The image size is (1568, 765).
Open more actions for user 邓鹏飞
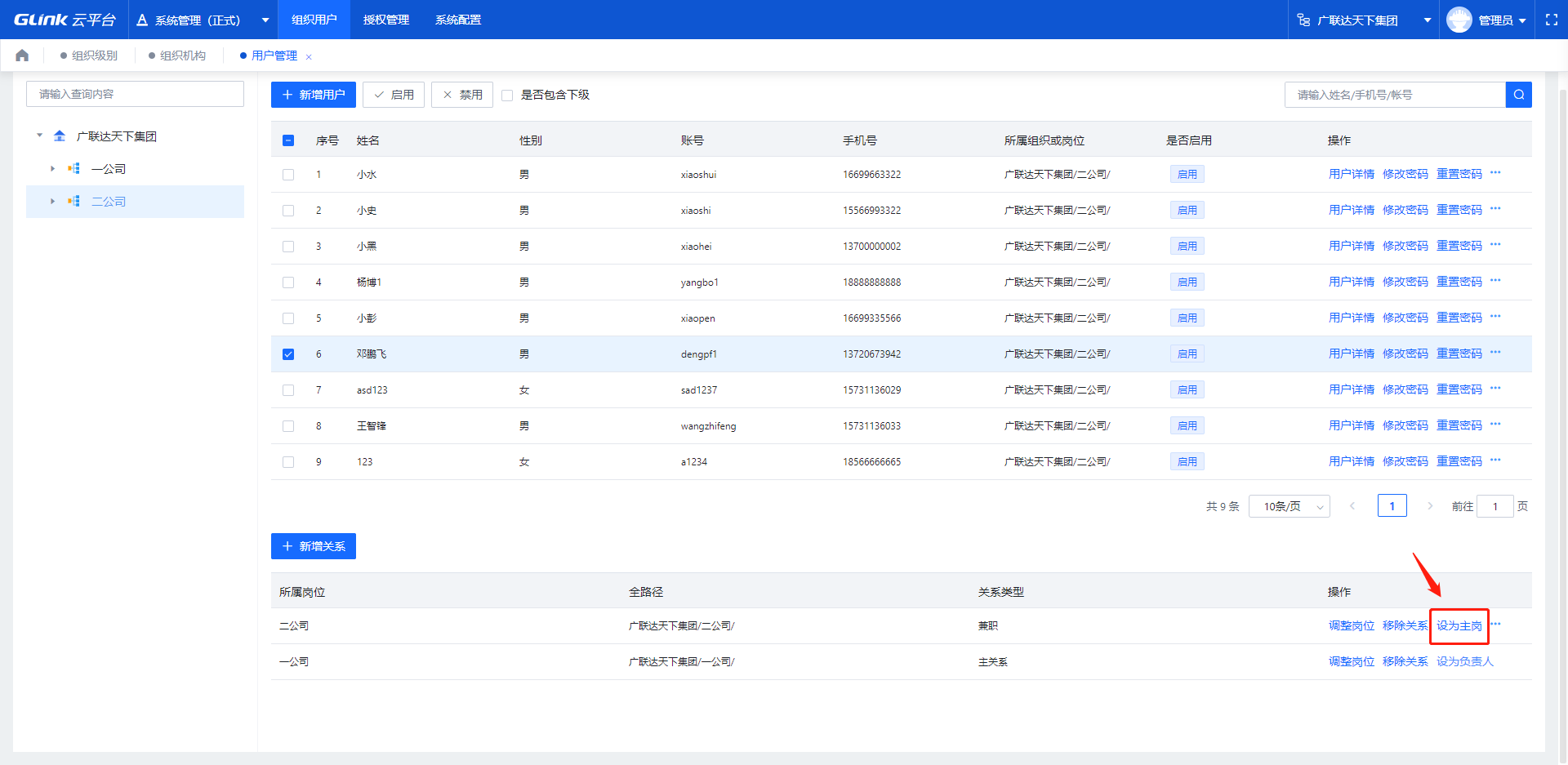tap(1495, 353)
